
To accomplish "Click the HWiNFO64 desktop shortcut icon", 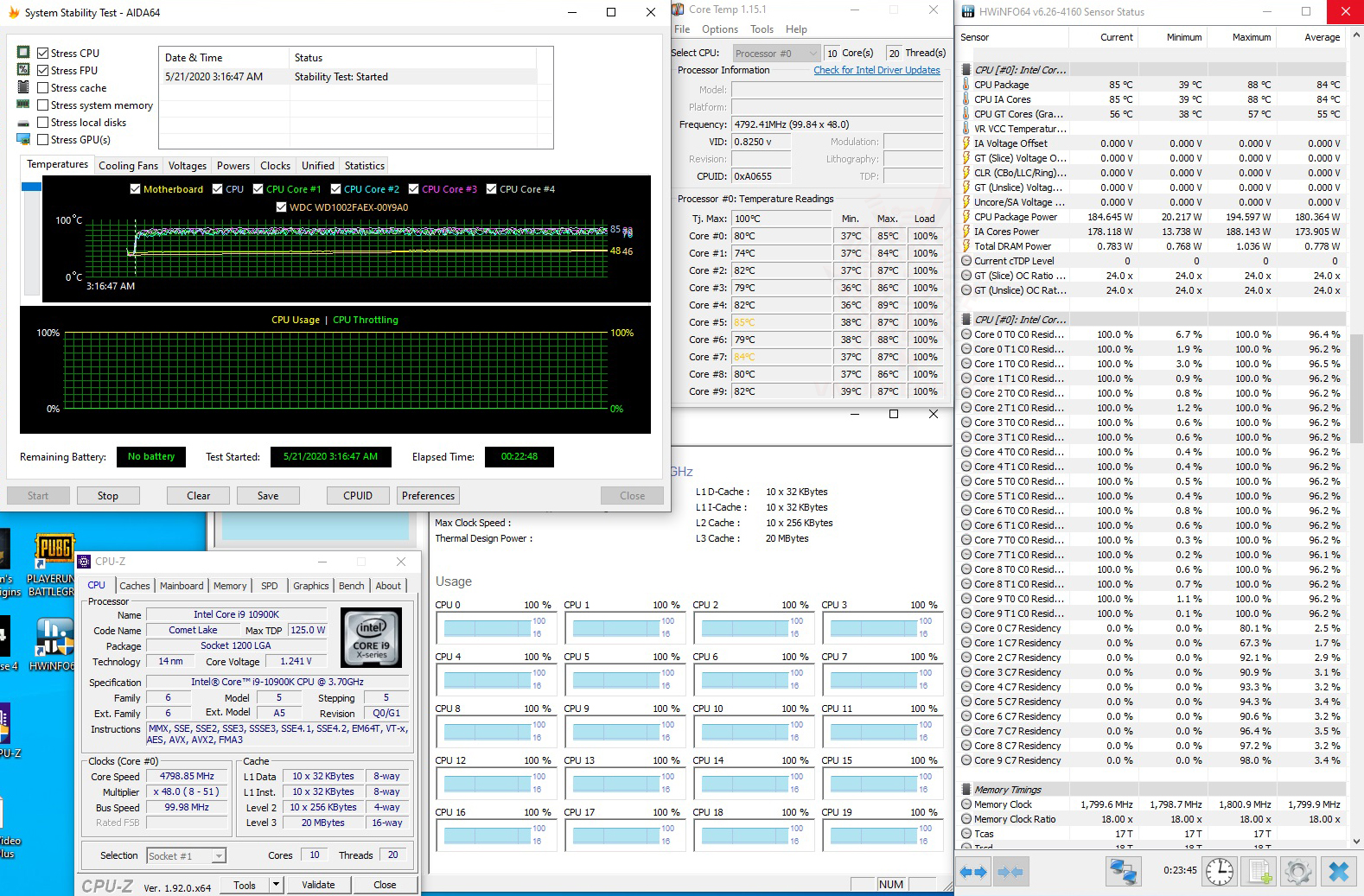I will coord(54,639).
